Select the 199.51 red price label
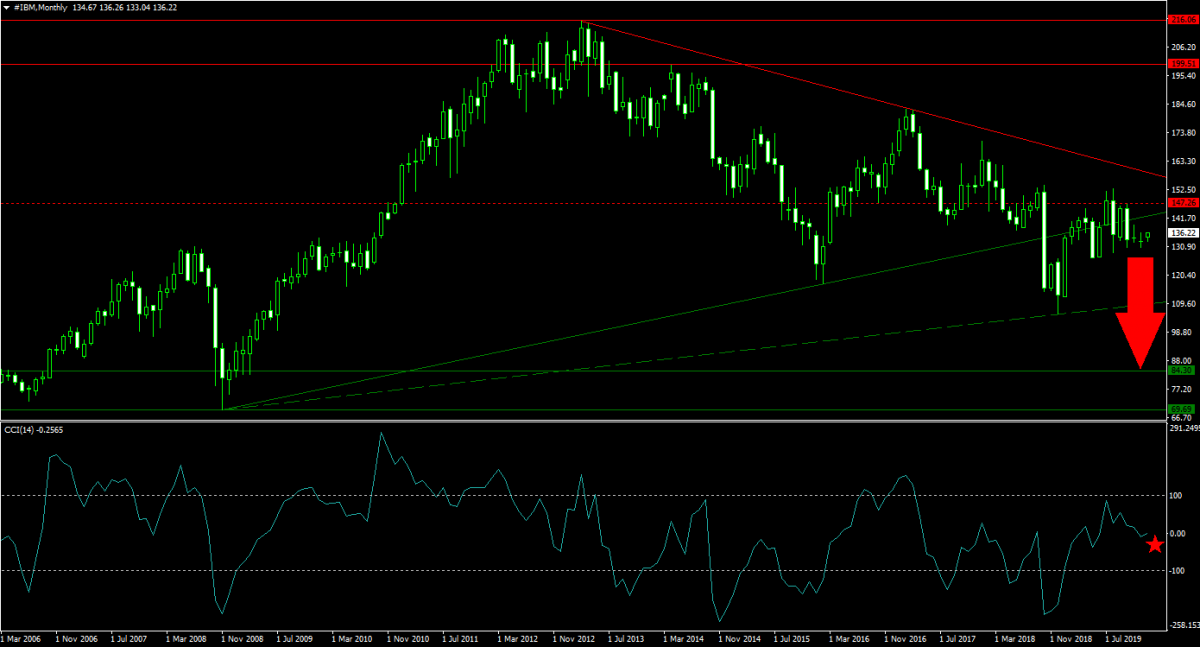Image resolution: width=1200 pixels, height=647 pixels. (1182, 64)
